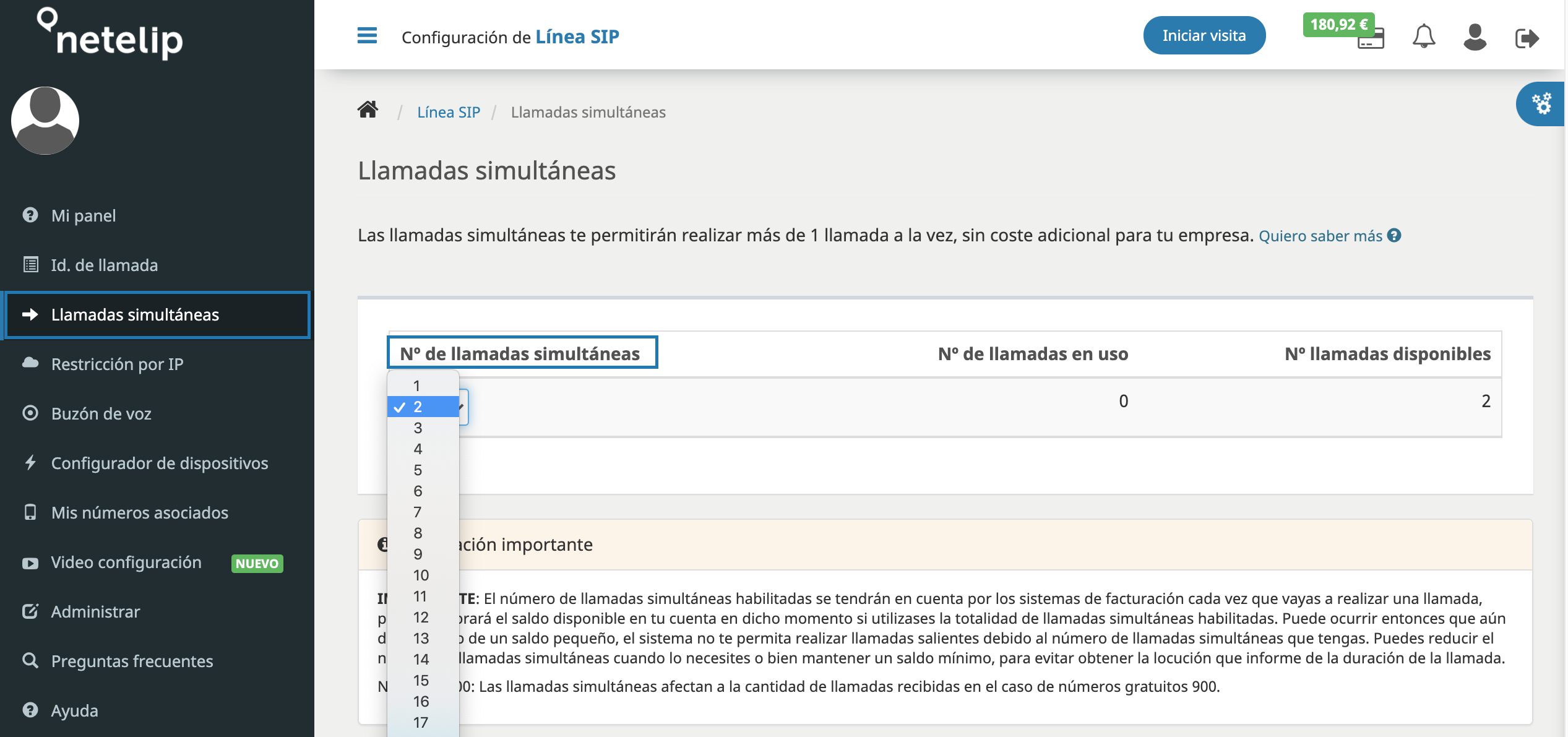Choose option 6 in dropdown list
The image size is (1568, 737).
click(423, 491)
